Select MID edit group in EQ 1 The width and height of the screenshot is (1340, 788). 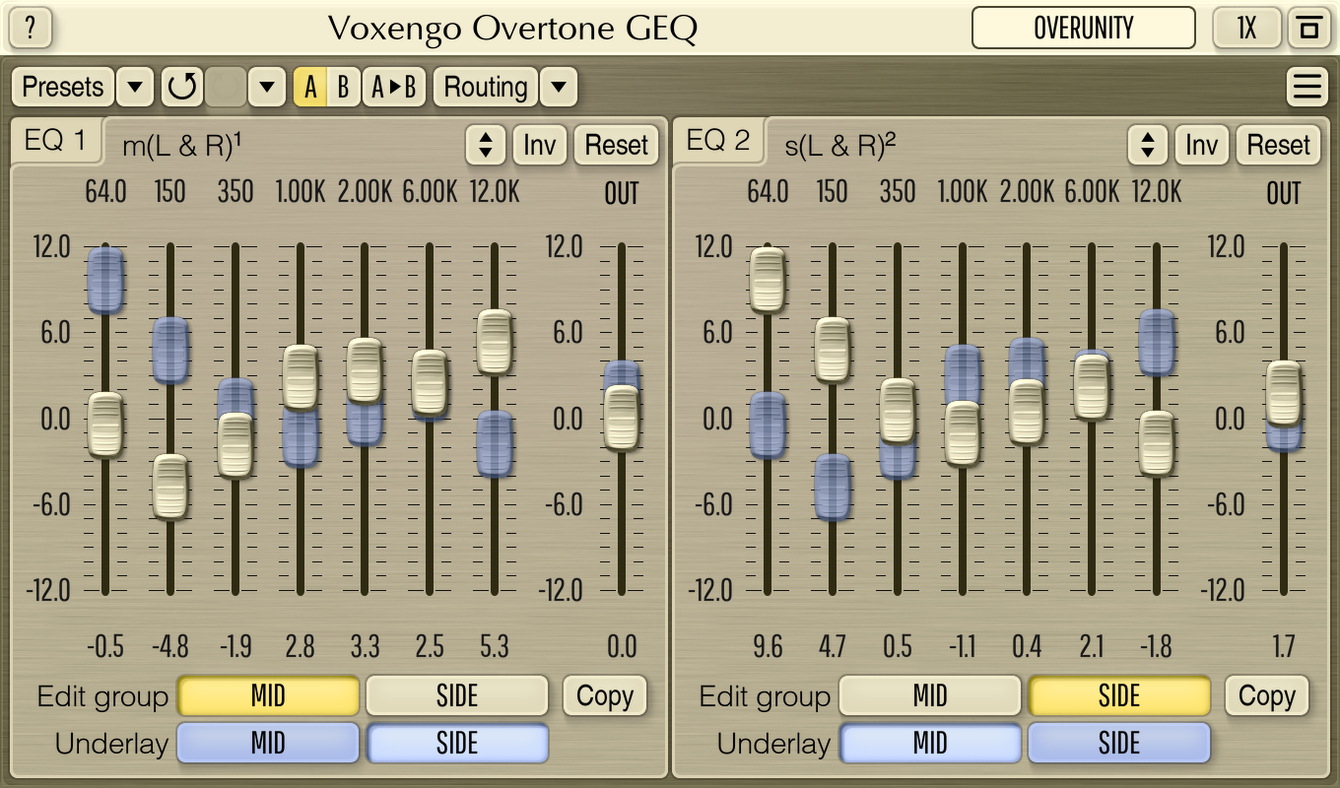[x=268, y=696]
